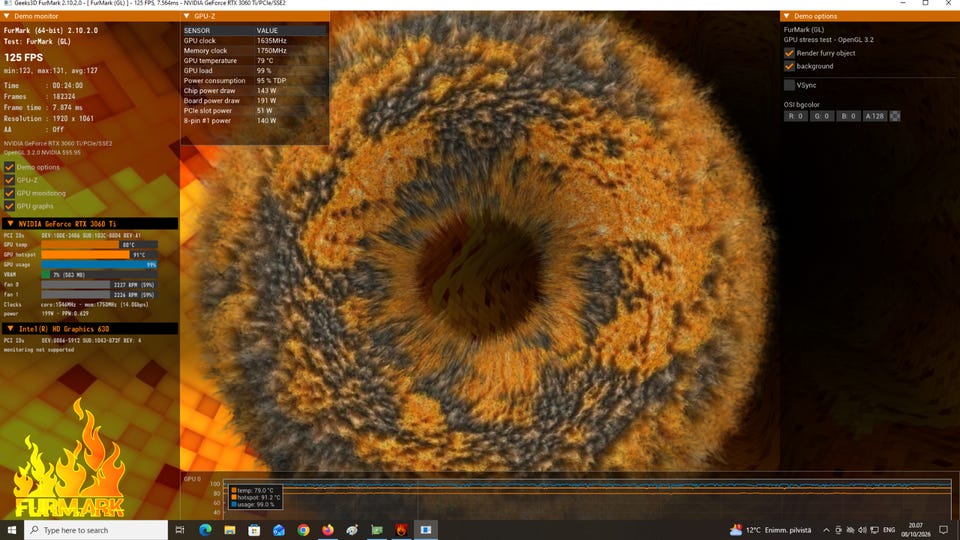Uncheck GPU monitoring checkbox
This screenshot has height=540, width=960.
9,193
